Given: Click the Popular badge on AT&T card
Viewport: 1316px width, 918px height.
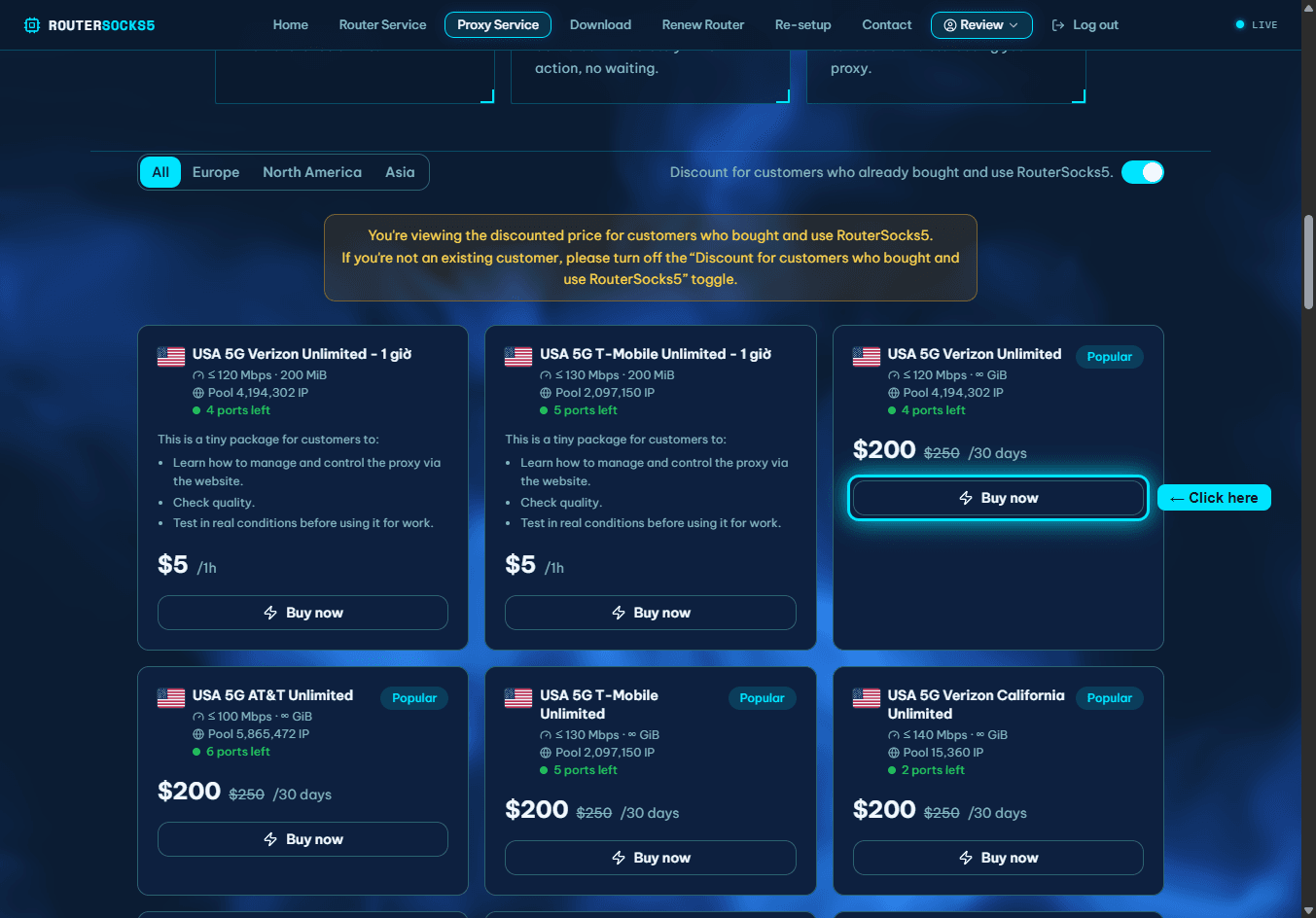Looking at the screenshot, I should point(414,698).
